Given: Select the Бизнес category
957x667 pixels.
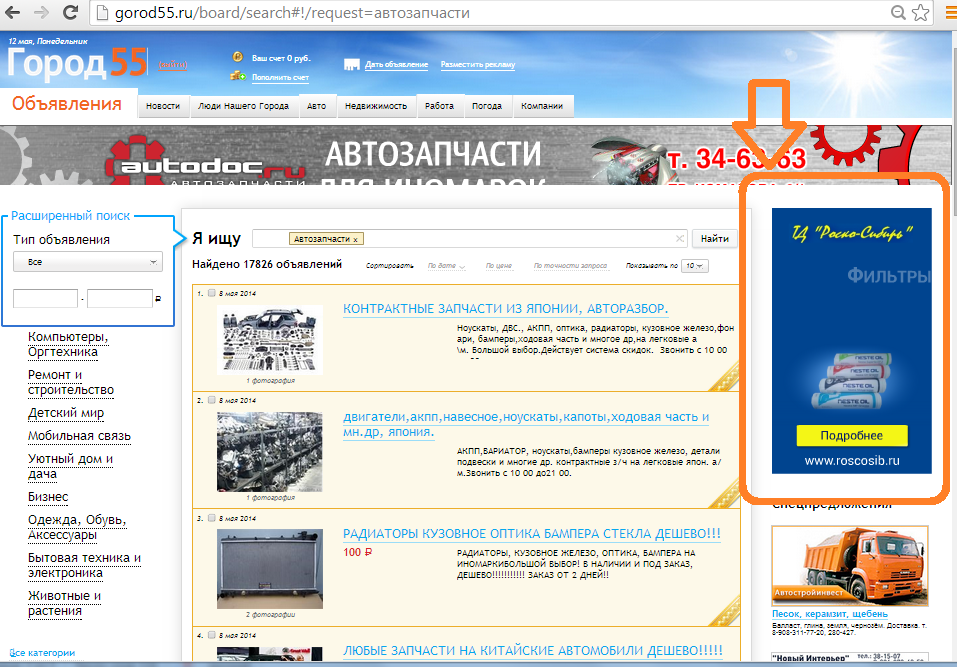Looking at the screenshot, I should pyautogui.click(x=48, y=497).
